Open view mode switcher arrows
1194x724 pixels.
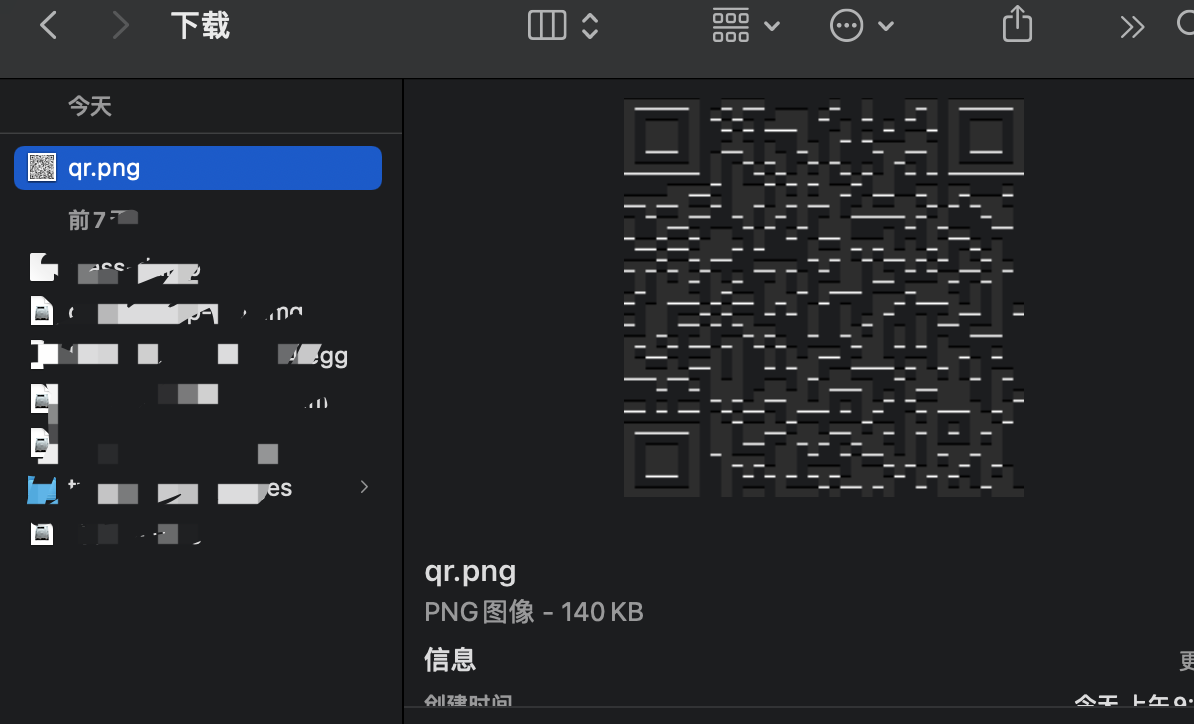[x=590, y=25]
